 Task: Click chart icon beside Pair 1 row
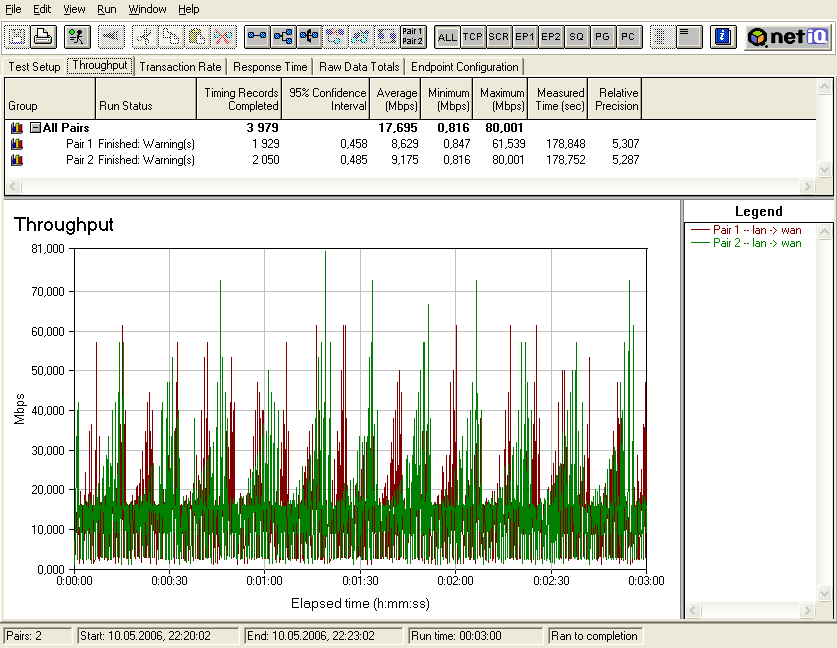(16, 144)
